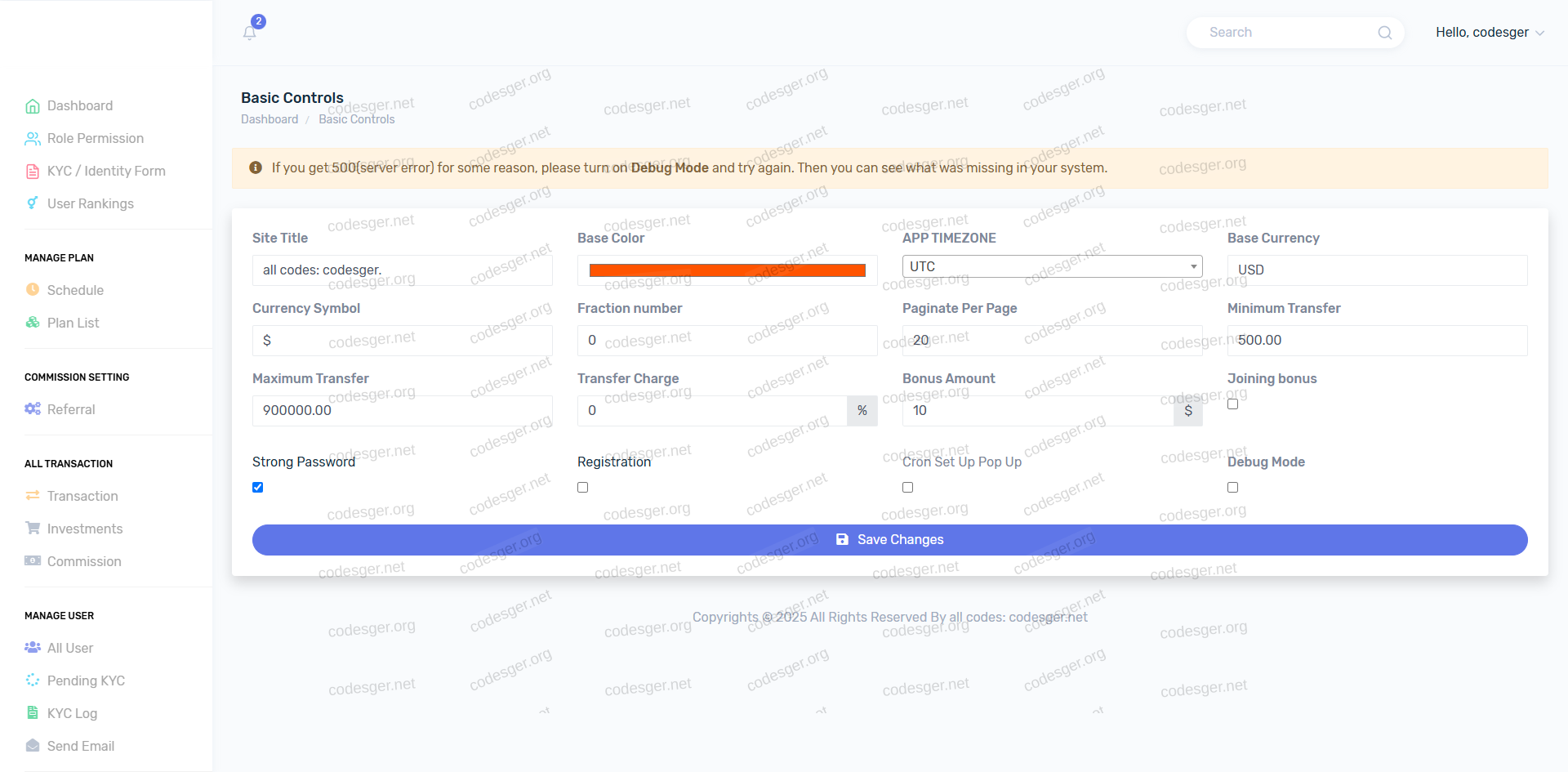Open the Plan List menu item
The height and width of the screenshot is (772, 1568).
pos(73,323)
